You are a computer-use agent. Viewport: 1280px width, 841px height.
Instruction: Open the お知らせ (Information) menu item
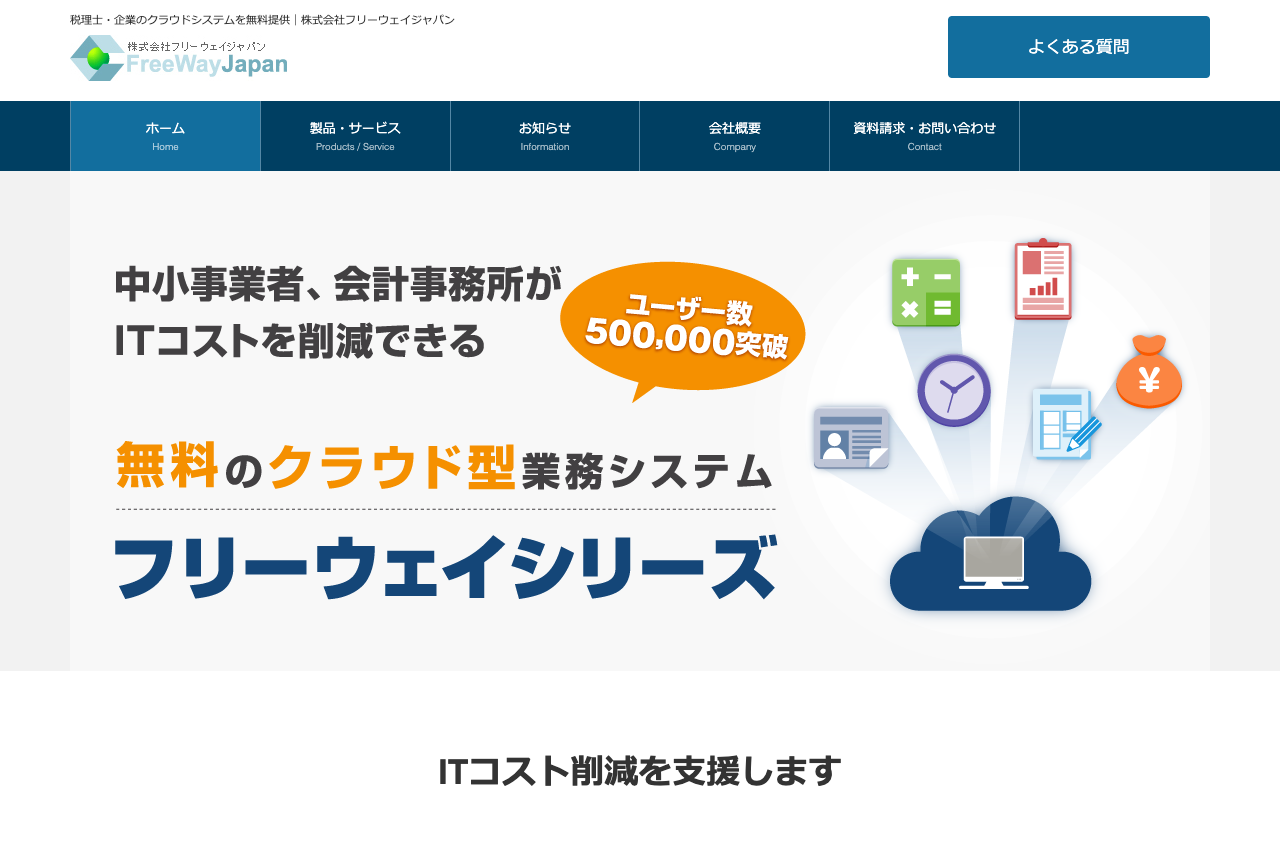[x=545, y=135]
